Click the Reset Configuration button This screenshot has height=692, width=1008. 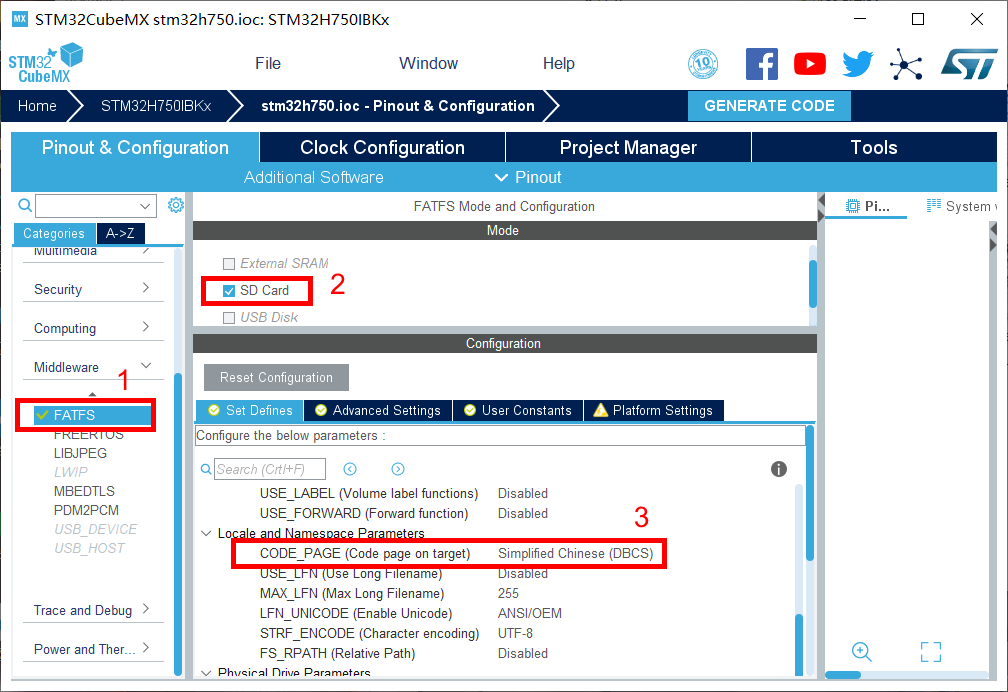pos(276,377)
